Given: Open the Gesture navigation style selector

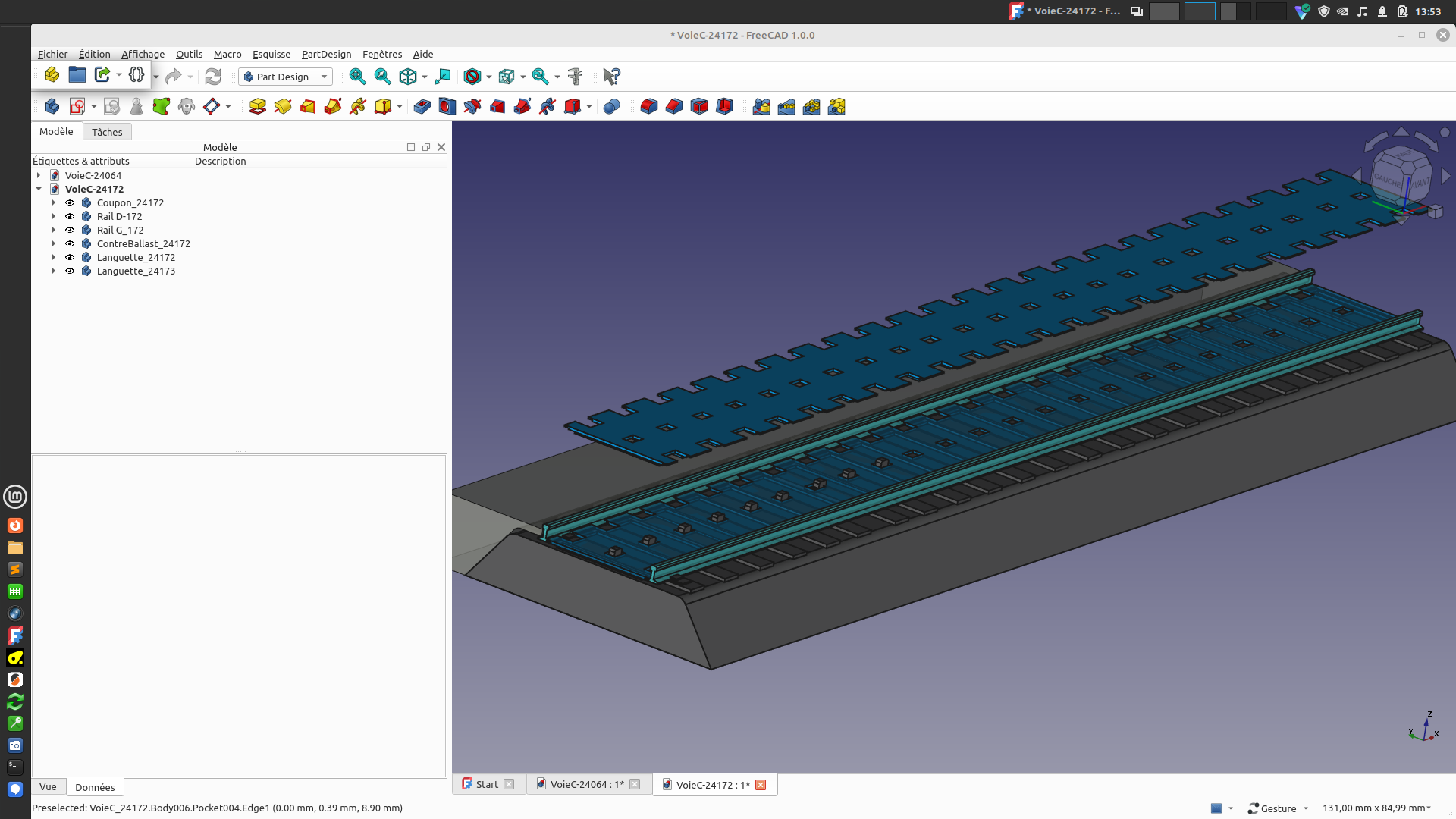Looking at the screenshot, I should 1279,808.
